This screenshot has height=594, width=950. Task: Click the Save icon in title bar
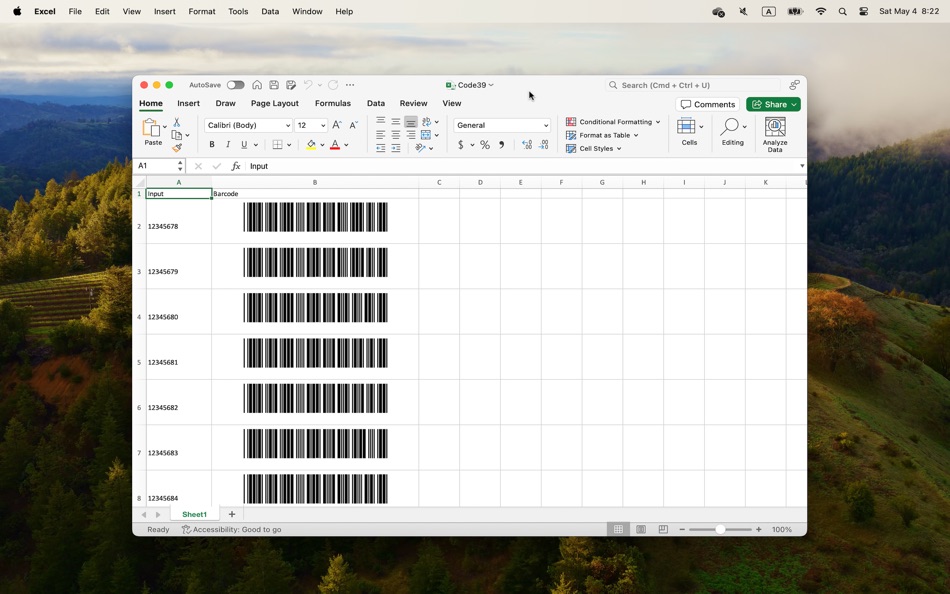(274, 85)
